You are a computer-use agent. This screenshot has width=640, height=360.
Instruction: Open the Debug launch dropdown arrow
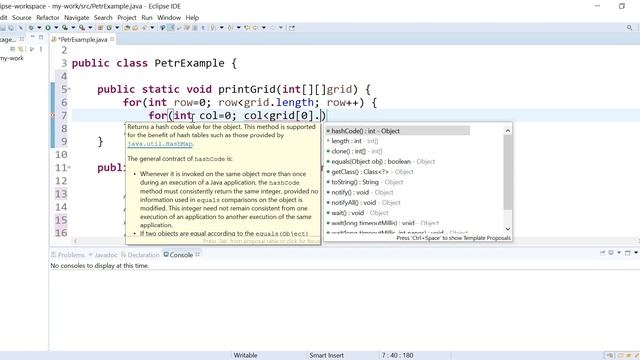[x=39, y=28]
